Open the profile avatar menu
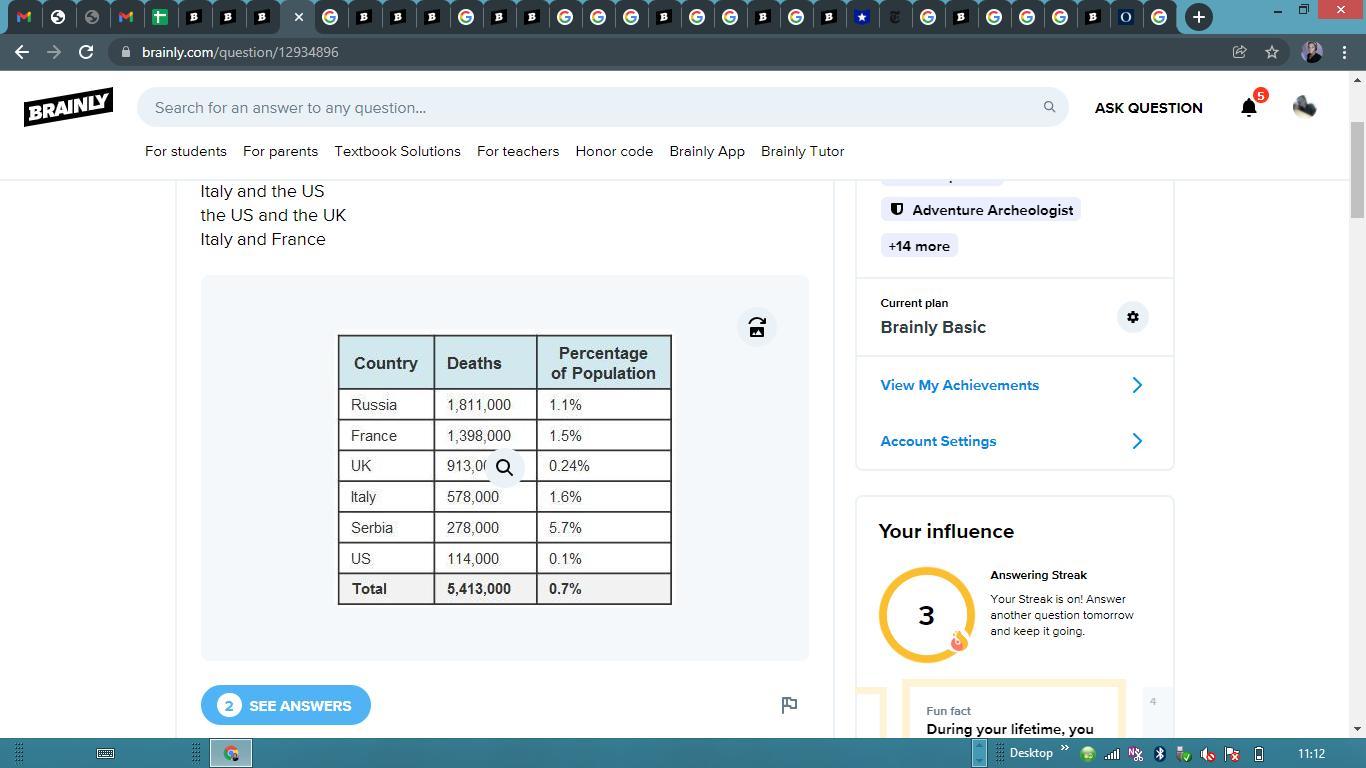The height and width of the screenshot is (768, 1366). [1304, 107]
